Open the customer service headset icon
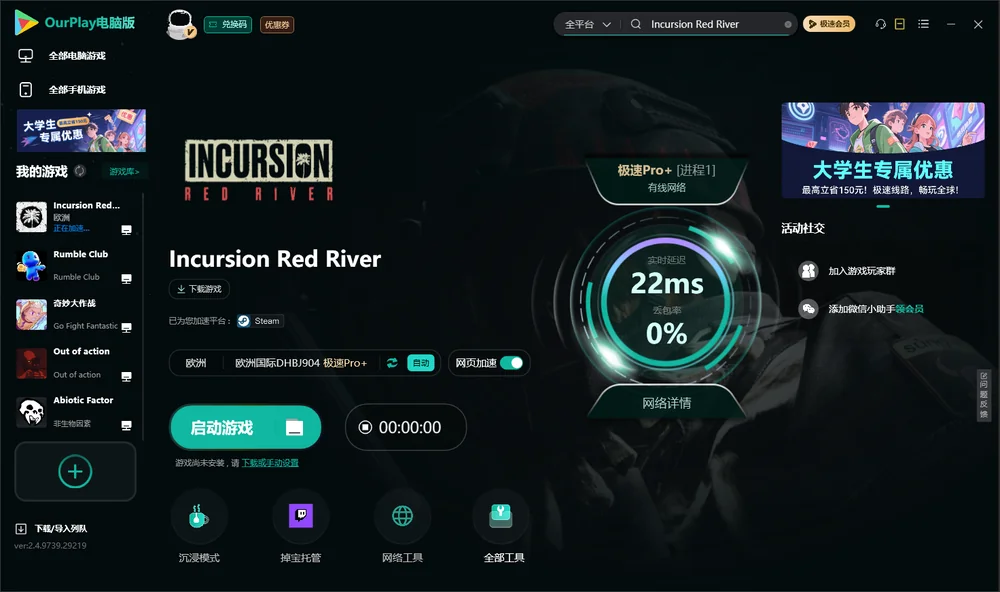The height and width of the screenshot is (592, 1000). coord(881,24)
